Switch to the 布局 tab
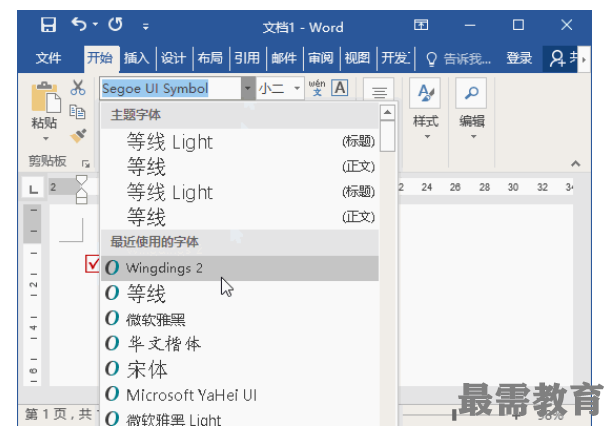Image resolution: width=610 pixels, height=439 pixels. click(x=210, y=58)
